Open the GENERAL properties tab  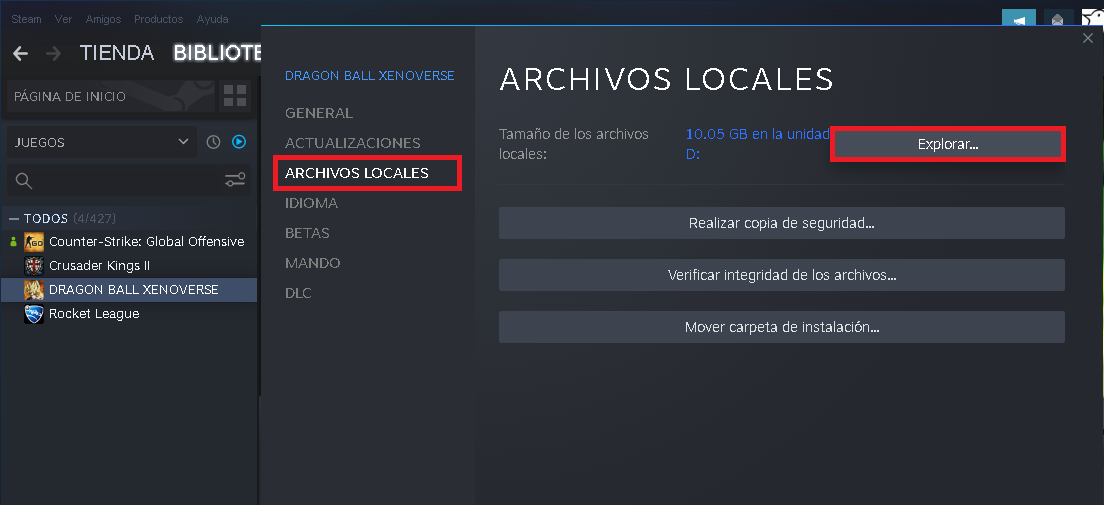pyautogui.click(x=319, y=113)
